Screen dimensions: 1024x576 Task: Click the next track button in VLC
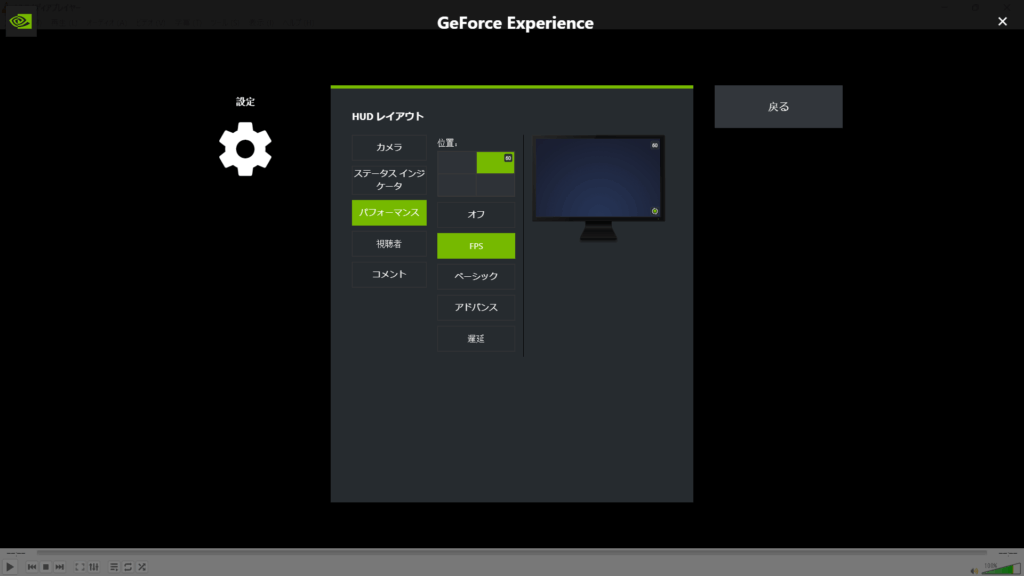tap(59, 567)
